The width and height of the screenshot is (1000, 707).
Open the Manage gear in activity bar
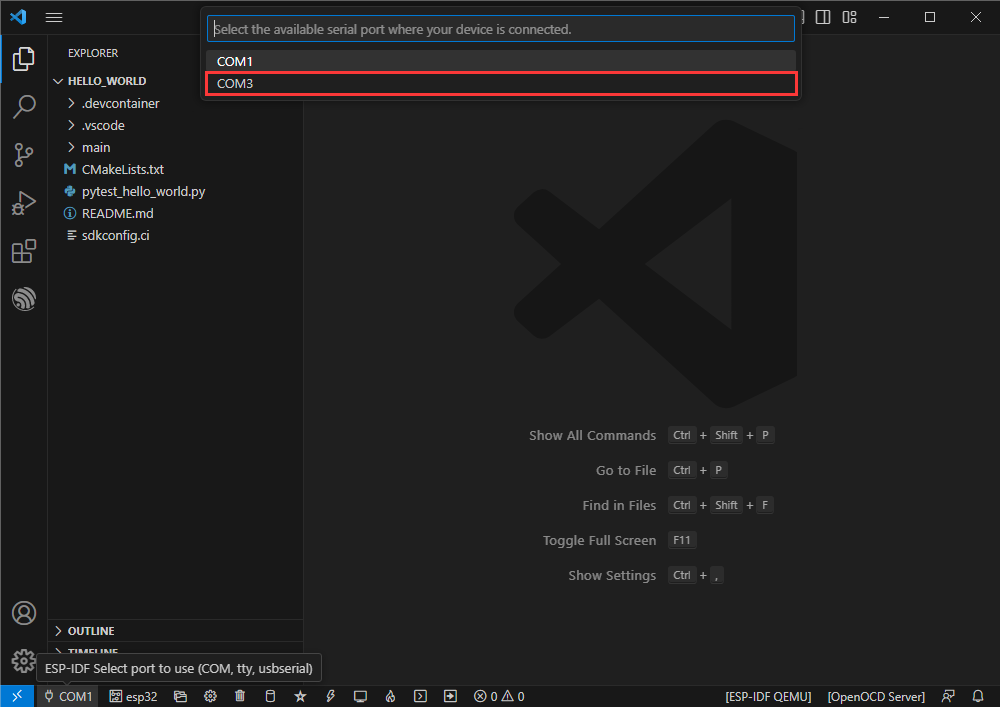click(24, 661)
